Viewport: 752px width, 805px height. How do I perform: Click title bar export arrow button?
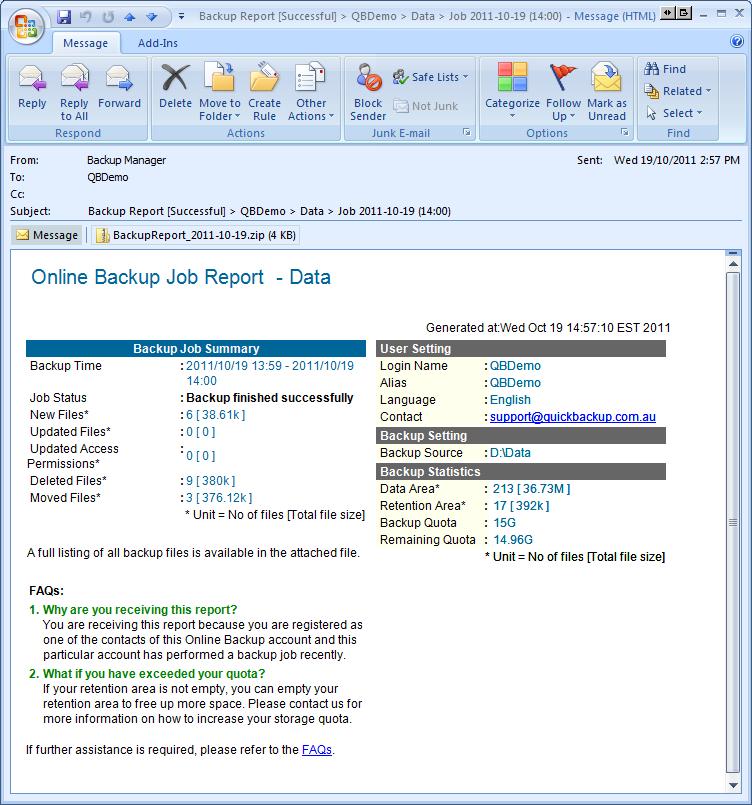684,13
